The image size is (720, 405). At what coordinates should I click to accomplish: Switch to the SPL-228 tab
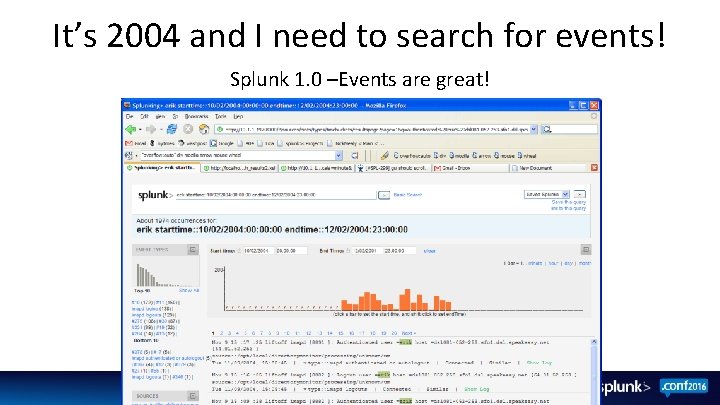pos(394,168)
